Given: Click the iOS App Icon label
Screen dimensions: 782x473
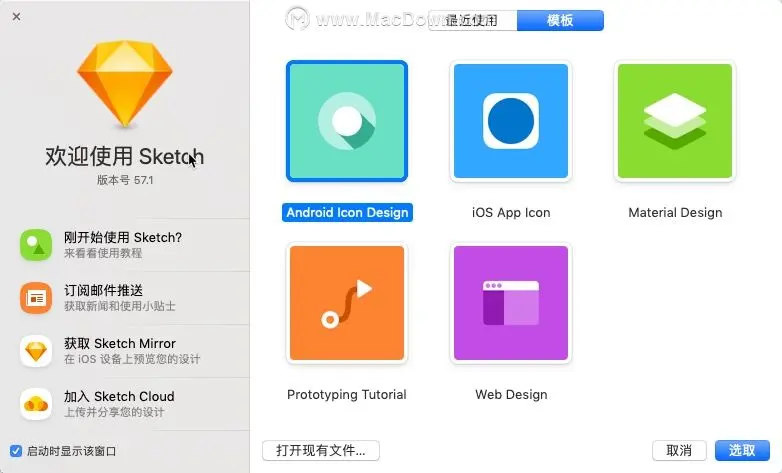Looking at the screenshot, I should pos(511,213).
